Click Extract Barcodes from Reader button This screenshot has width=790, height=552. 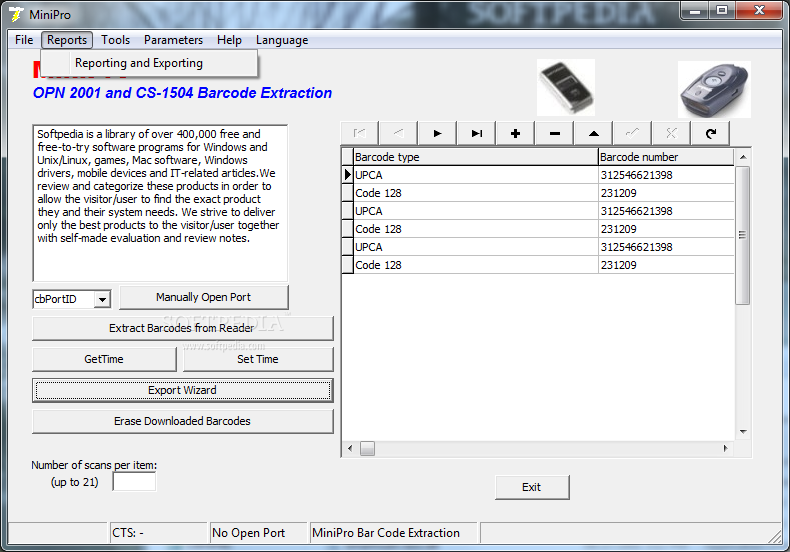coord(182,328)
